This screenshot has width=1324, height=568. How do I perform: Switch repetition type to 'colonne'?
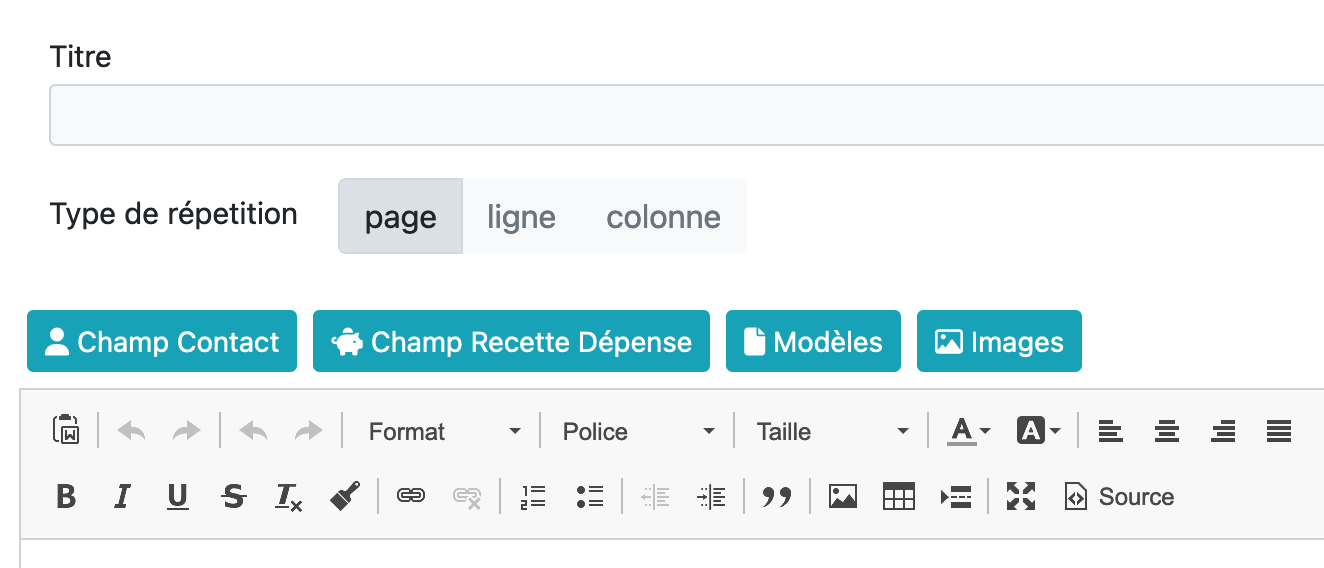663,216
